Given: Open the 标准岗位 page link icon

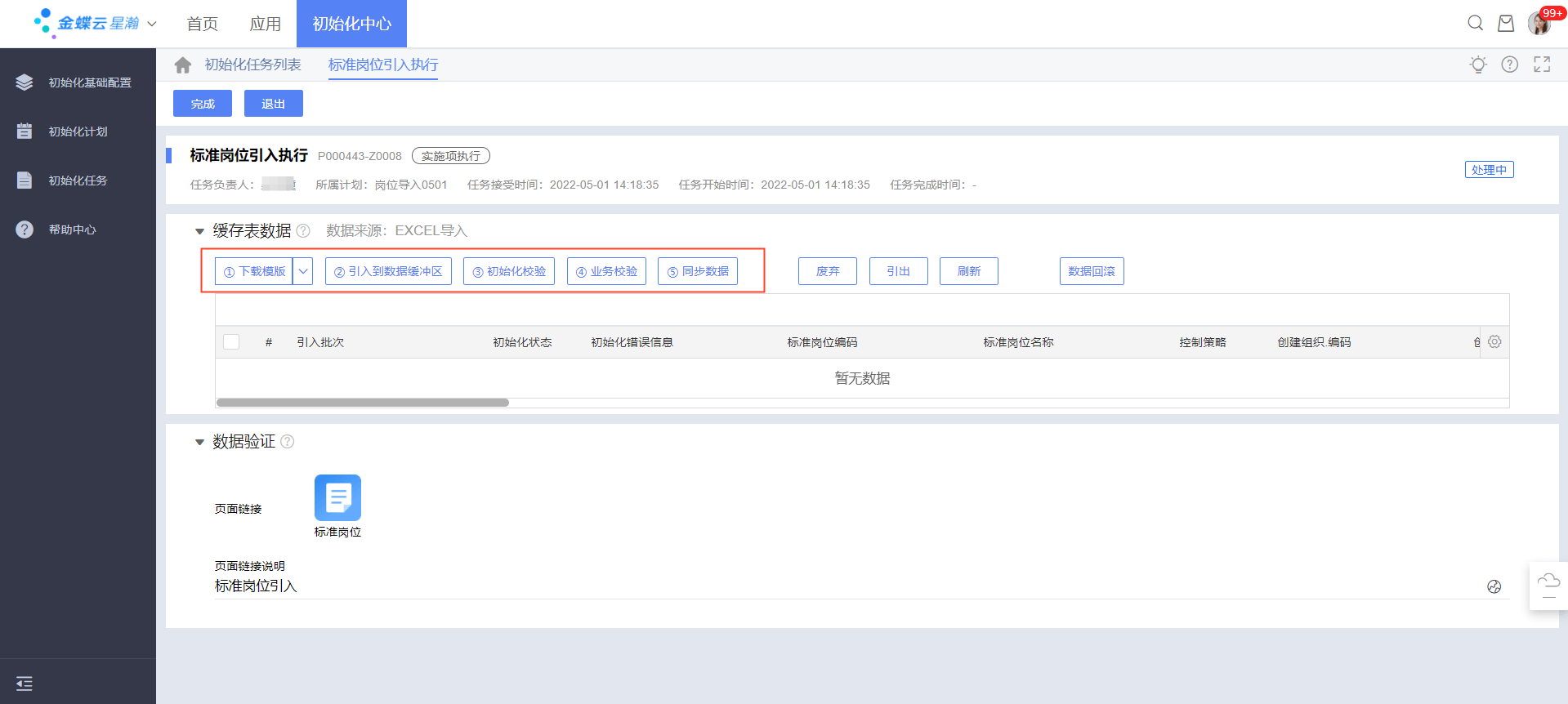Looking at the screenshot, I should click(337, 497).
